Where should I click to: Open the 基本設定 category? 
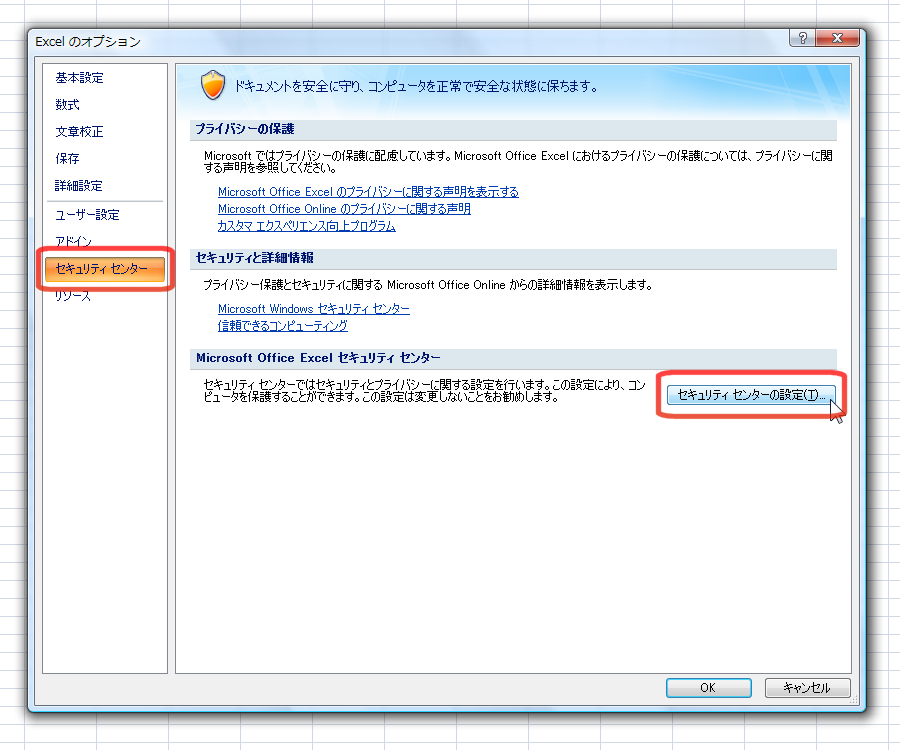[79, 78]
